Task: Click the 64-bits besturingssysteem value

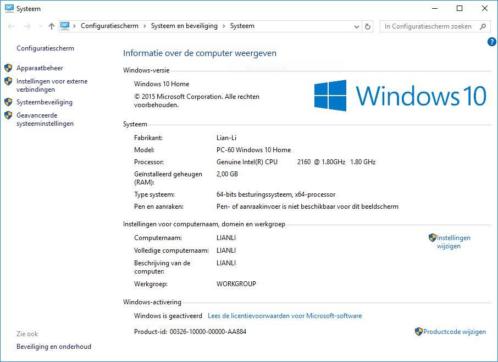Action: [x=276, y=194]
